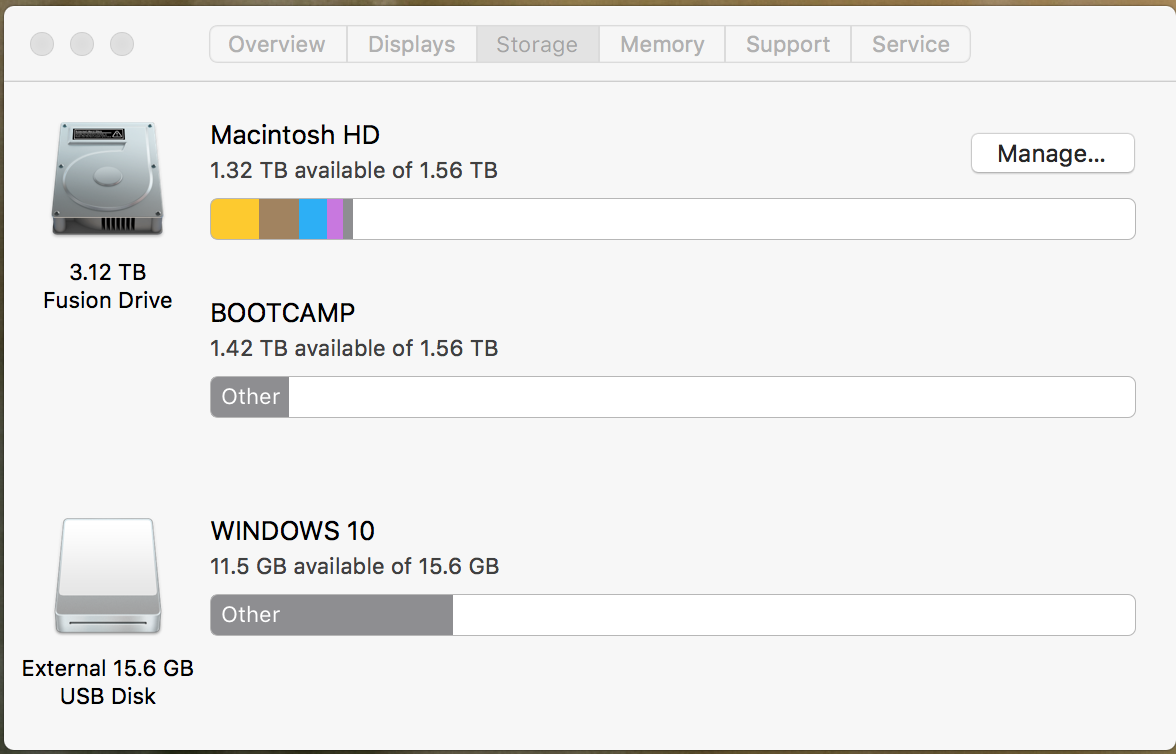Click the Fusion Drive hard disk icon
This screenshot has height=754, width=1176.
107,179
